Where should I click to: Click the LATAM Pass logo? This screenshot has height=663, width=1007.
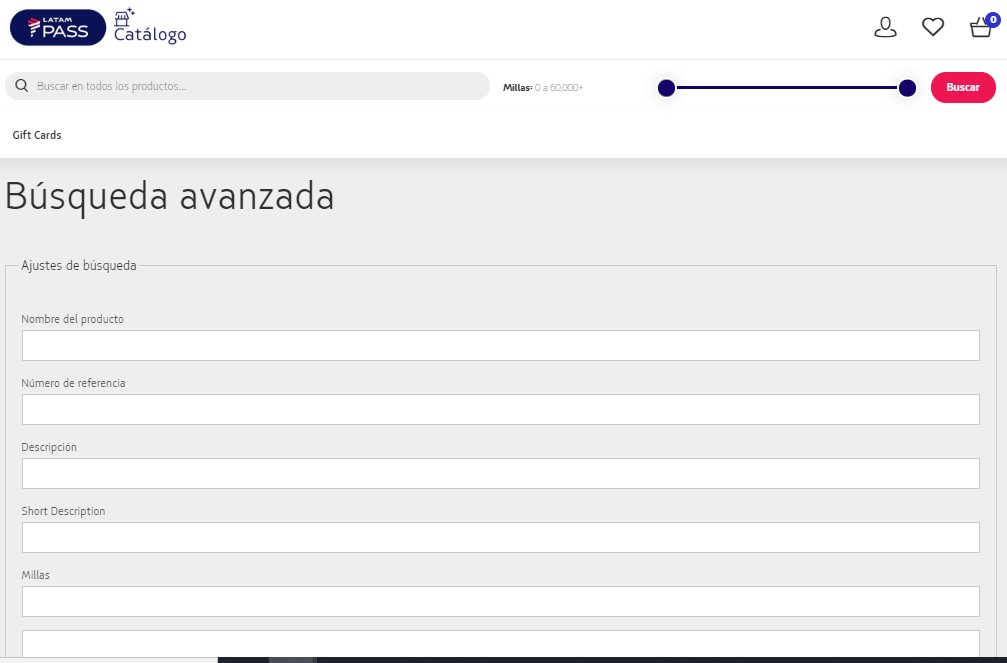(57, 27)
